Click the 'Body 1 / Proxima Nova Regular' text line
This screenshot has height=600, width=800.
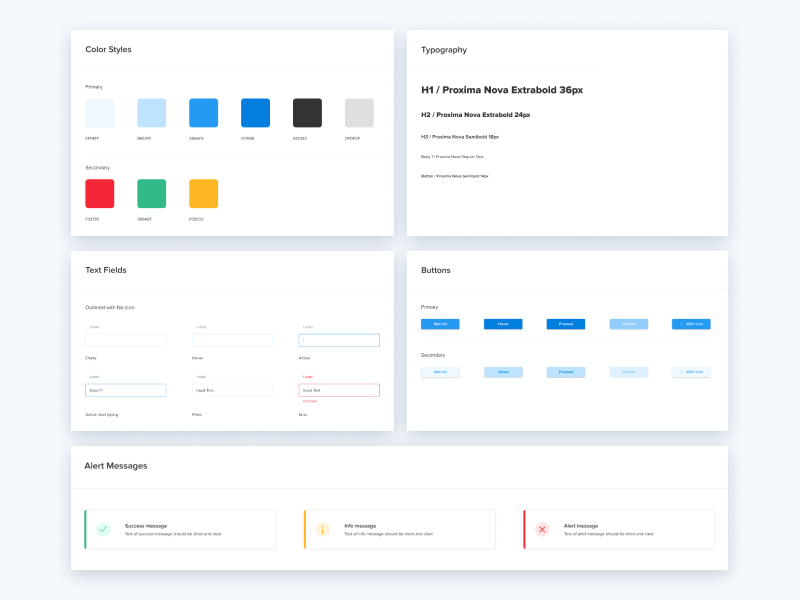click(x=452, y=157)
